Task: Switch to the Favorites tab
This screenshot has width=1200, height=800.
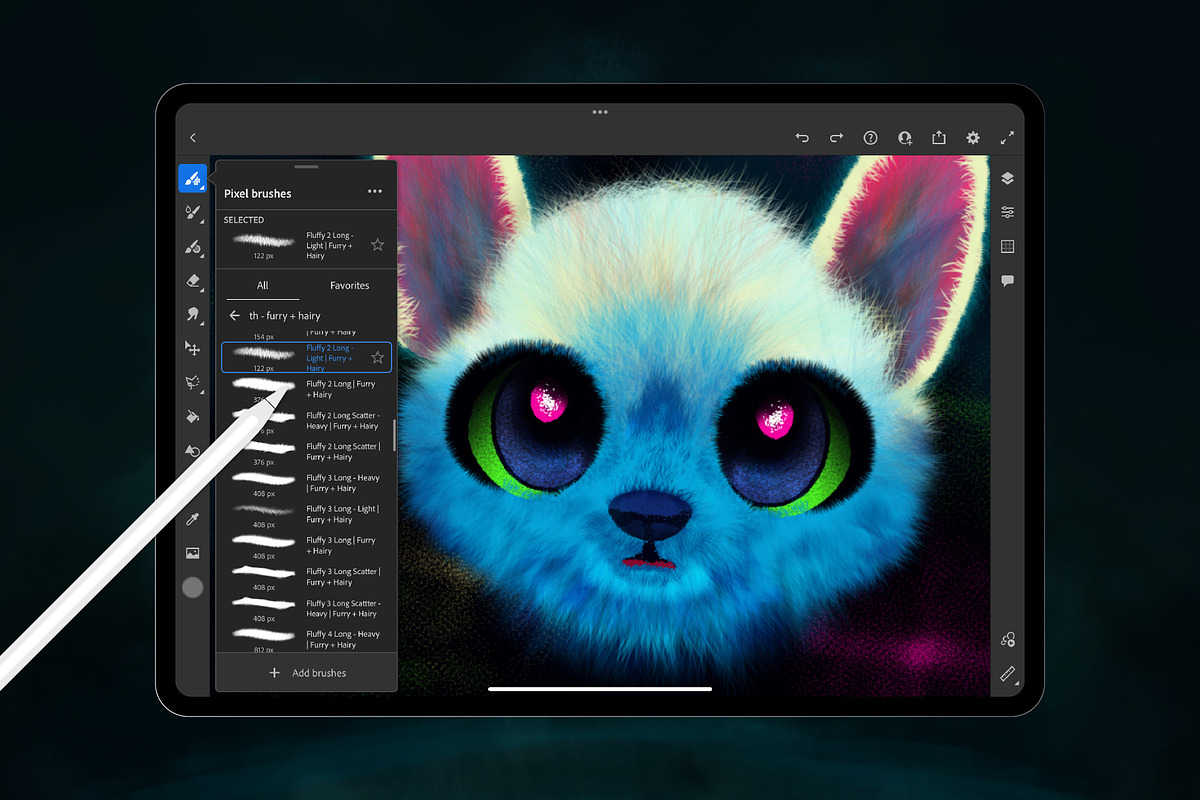Action: tap(350, 285)
